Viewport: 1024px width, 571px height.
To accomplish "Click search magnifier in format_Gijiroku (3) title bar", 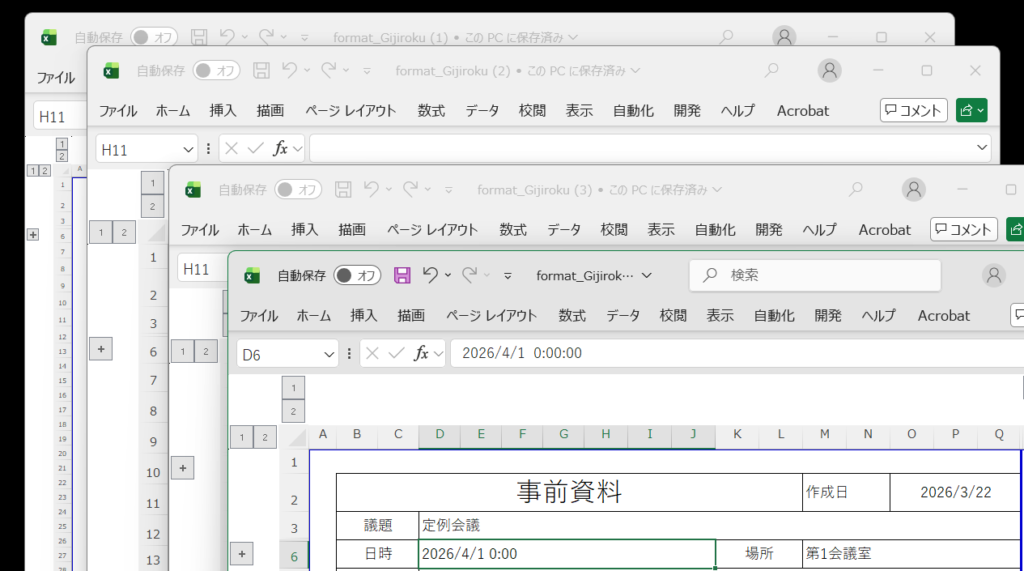I will tap(855, 189).
